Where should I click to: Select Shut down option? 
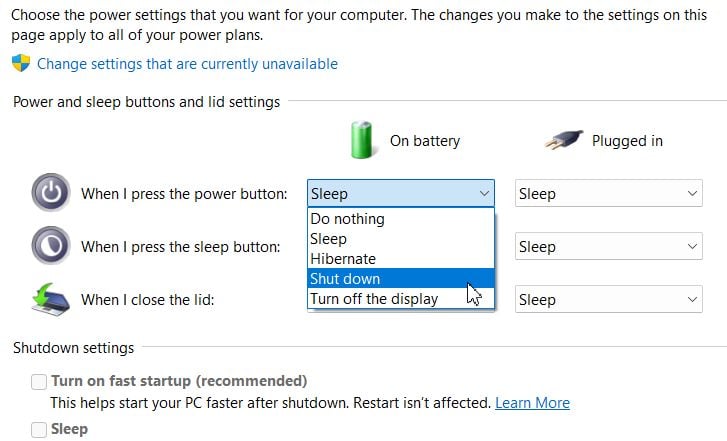tap(401, 279)
